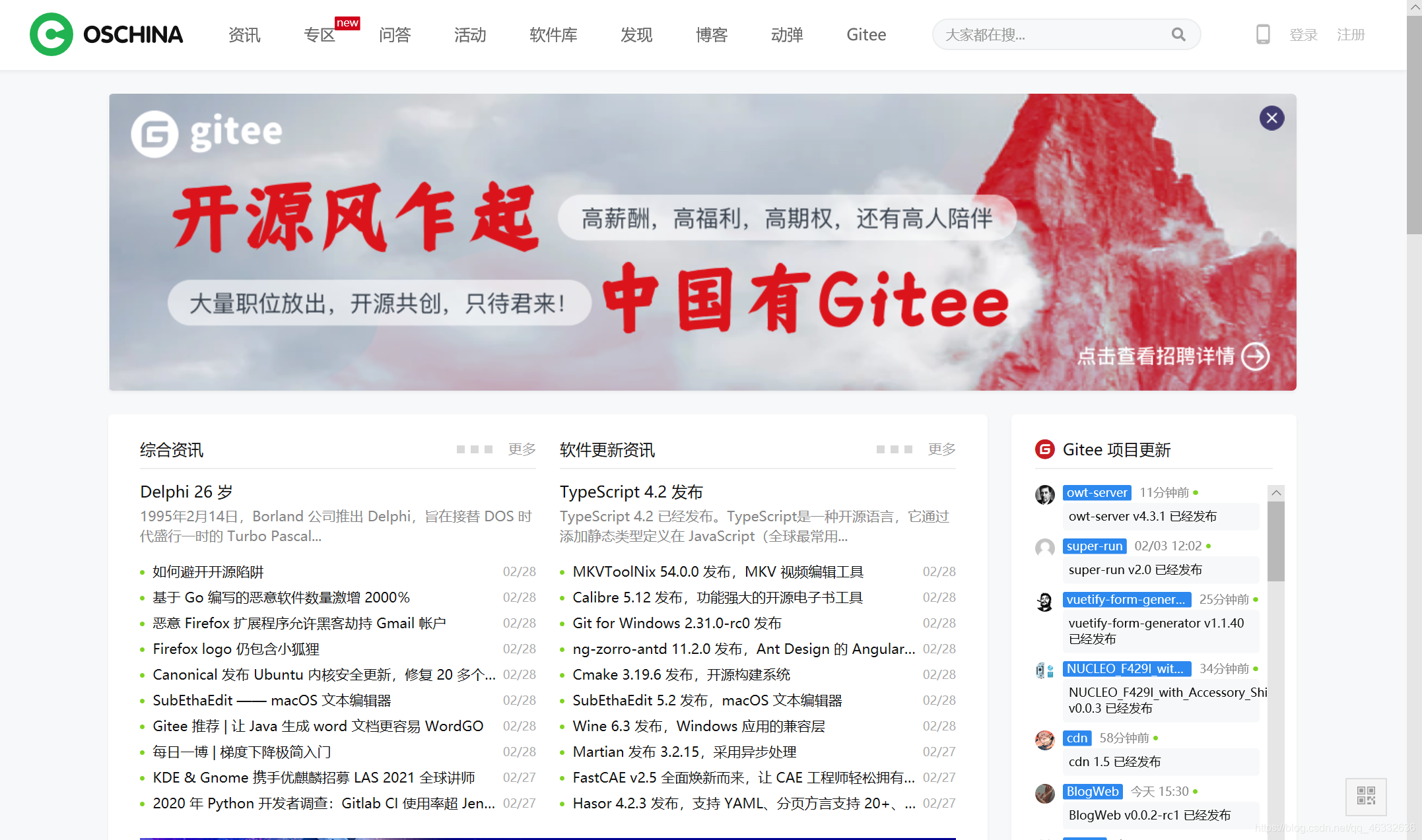Click first pagination square in 软件更新资讯
Viewport: 1422px width, 840px height.
(881, 449)
